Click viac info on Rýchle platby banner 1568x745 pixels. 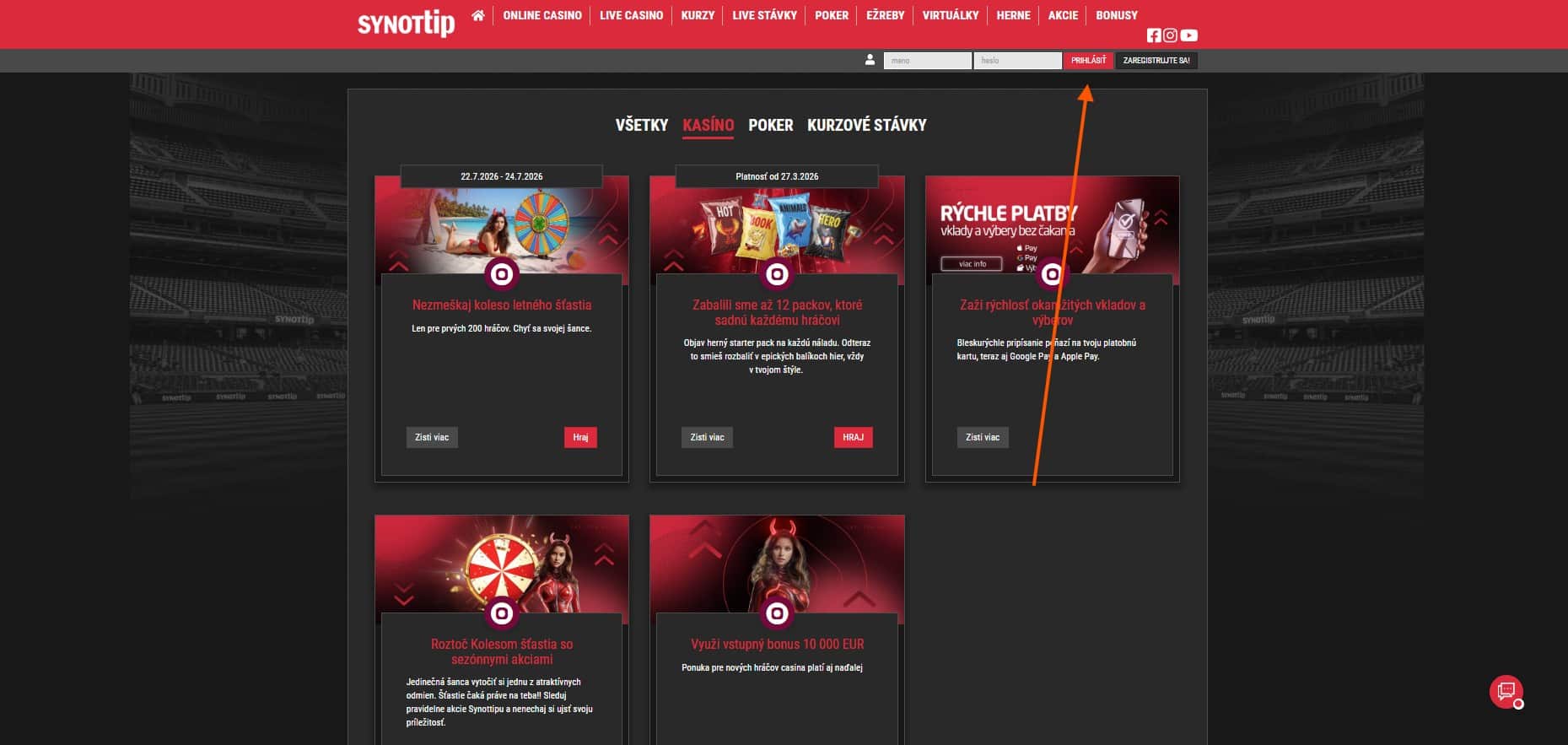coord(972,264)
